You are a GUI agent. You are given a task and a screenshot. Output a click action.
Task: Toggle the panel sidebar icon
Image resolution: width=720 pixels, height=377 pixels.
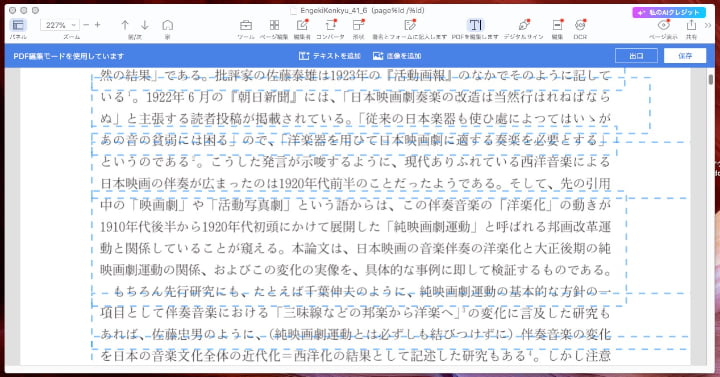pos(18,25)
